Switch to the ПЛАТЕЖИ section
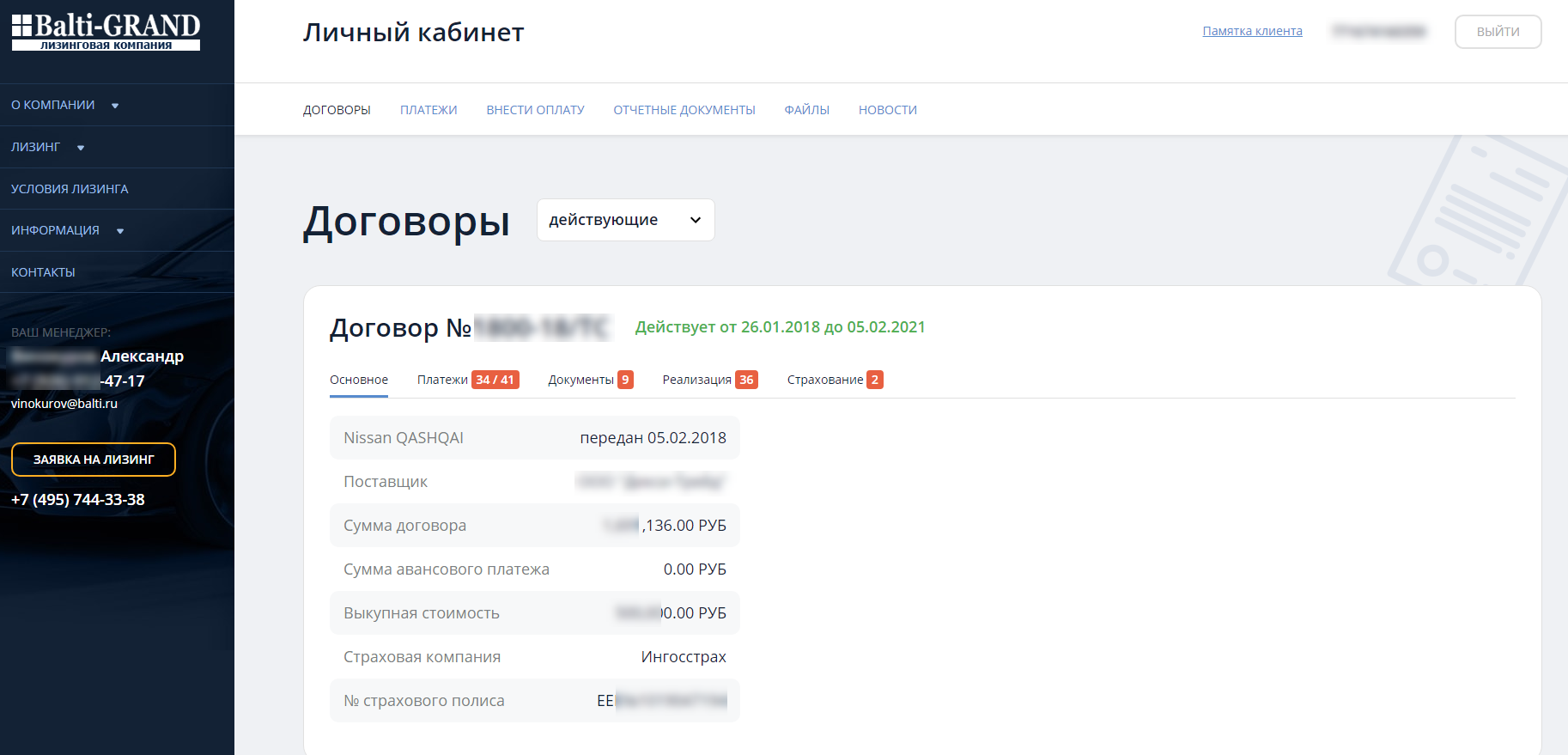This screenshot has width=1568, height=755. point(428,110)
